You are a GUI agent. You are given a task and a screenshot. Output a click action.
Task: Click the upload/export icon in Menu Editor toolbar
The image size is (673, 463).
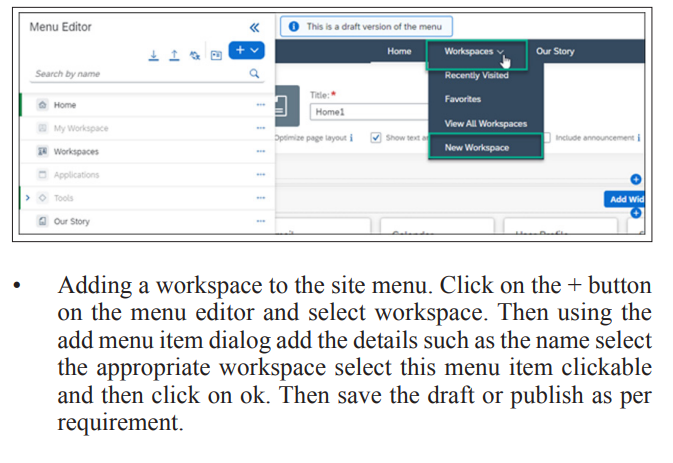click(x=174, y=55)
